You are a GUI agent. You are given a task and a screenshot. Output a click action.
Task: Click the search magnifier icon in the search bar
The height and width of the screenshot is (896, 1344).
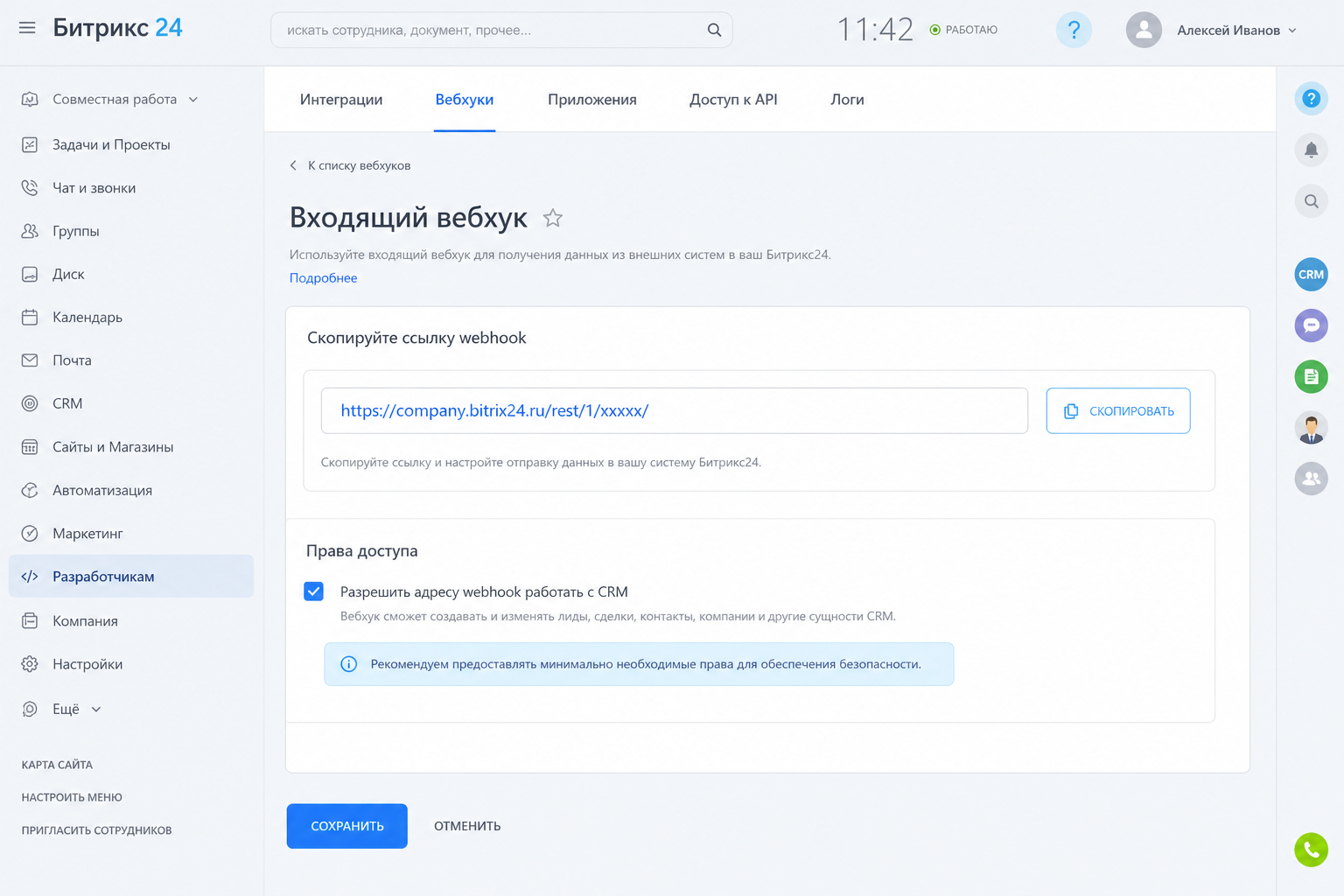coord(714,30)
